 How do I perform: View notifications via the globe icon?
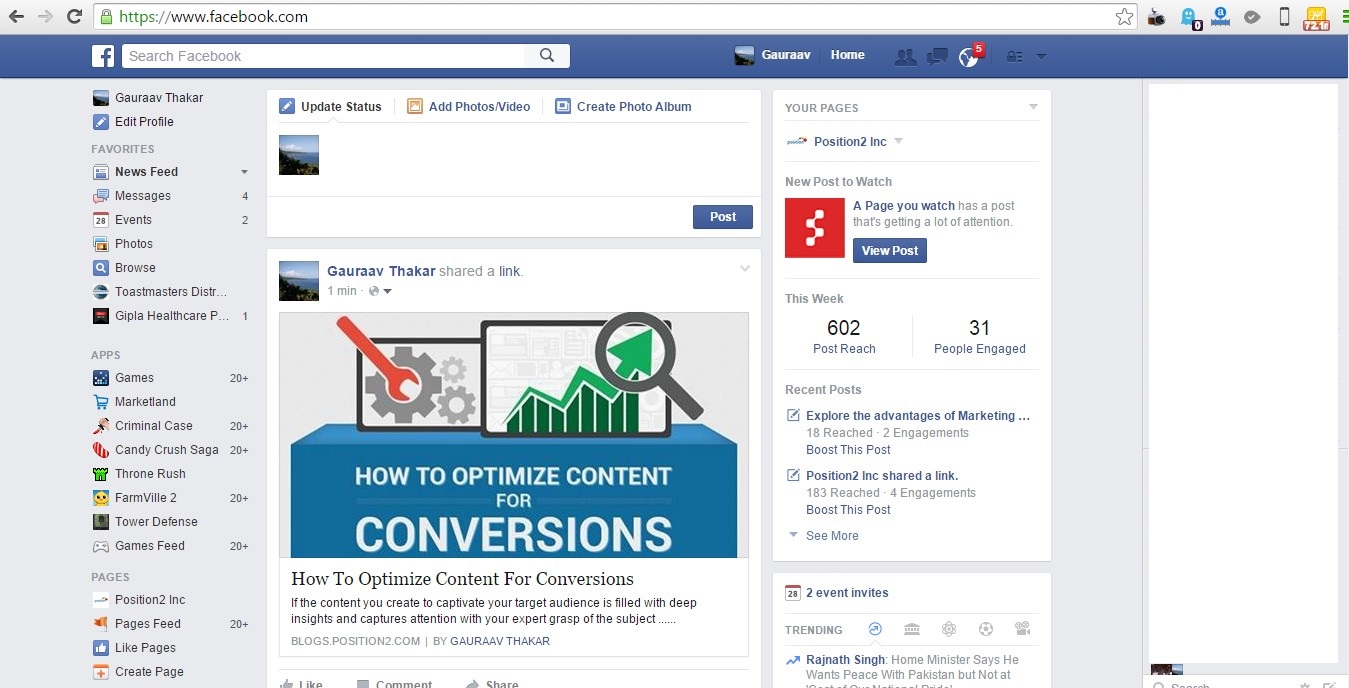click(966, 58)
